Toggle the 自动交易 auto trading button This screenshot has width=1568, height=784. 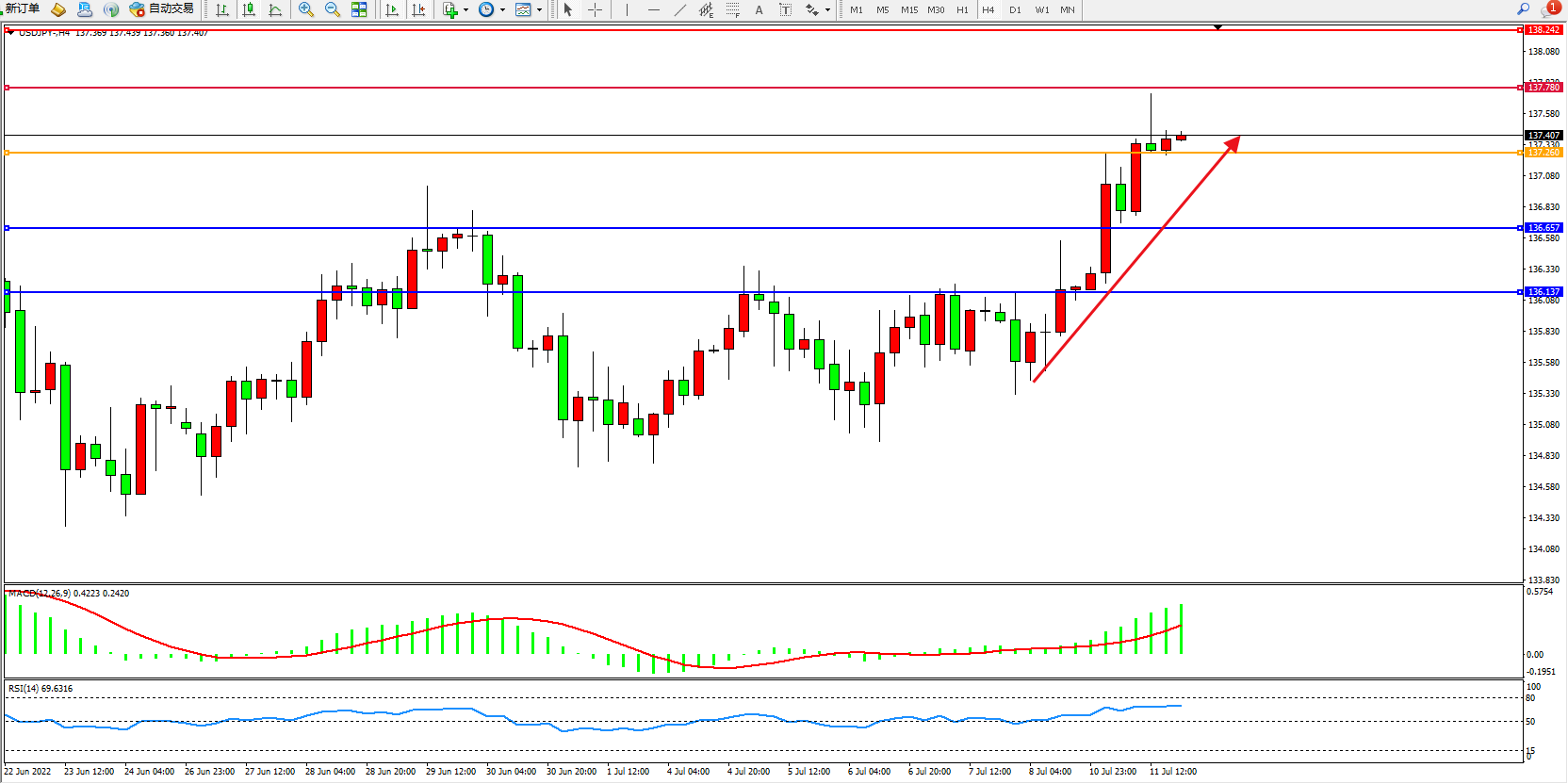[x=161, y=9]
